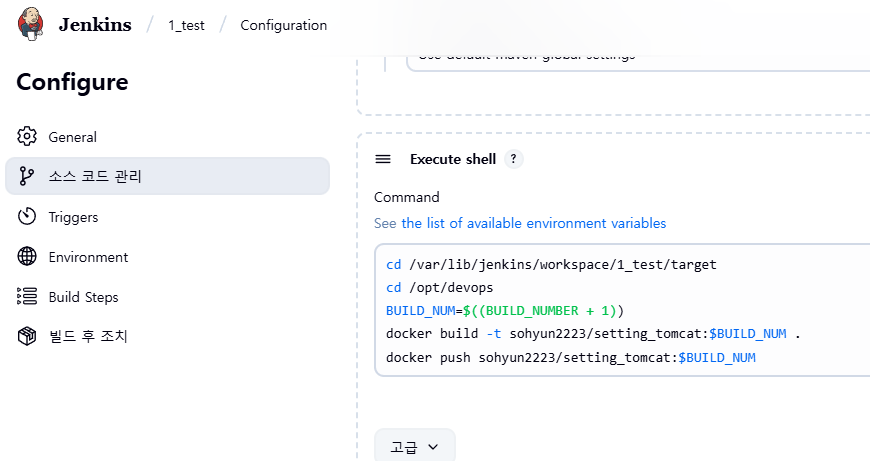Expand the 고급 advanced options button
The height and width of the screenshot is (461, 870).
coord(414,447)
